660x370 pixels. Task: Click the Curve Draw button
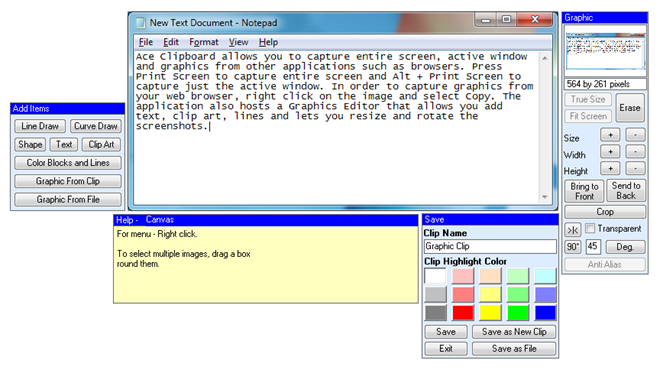click(96, 126)
